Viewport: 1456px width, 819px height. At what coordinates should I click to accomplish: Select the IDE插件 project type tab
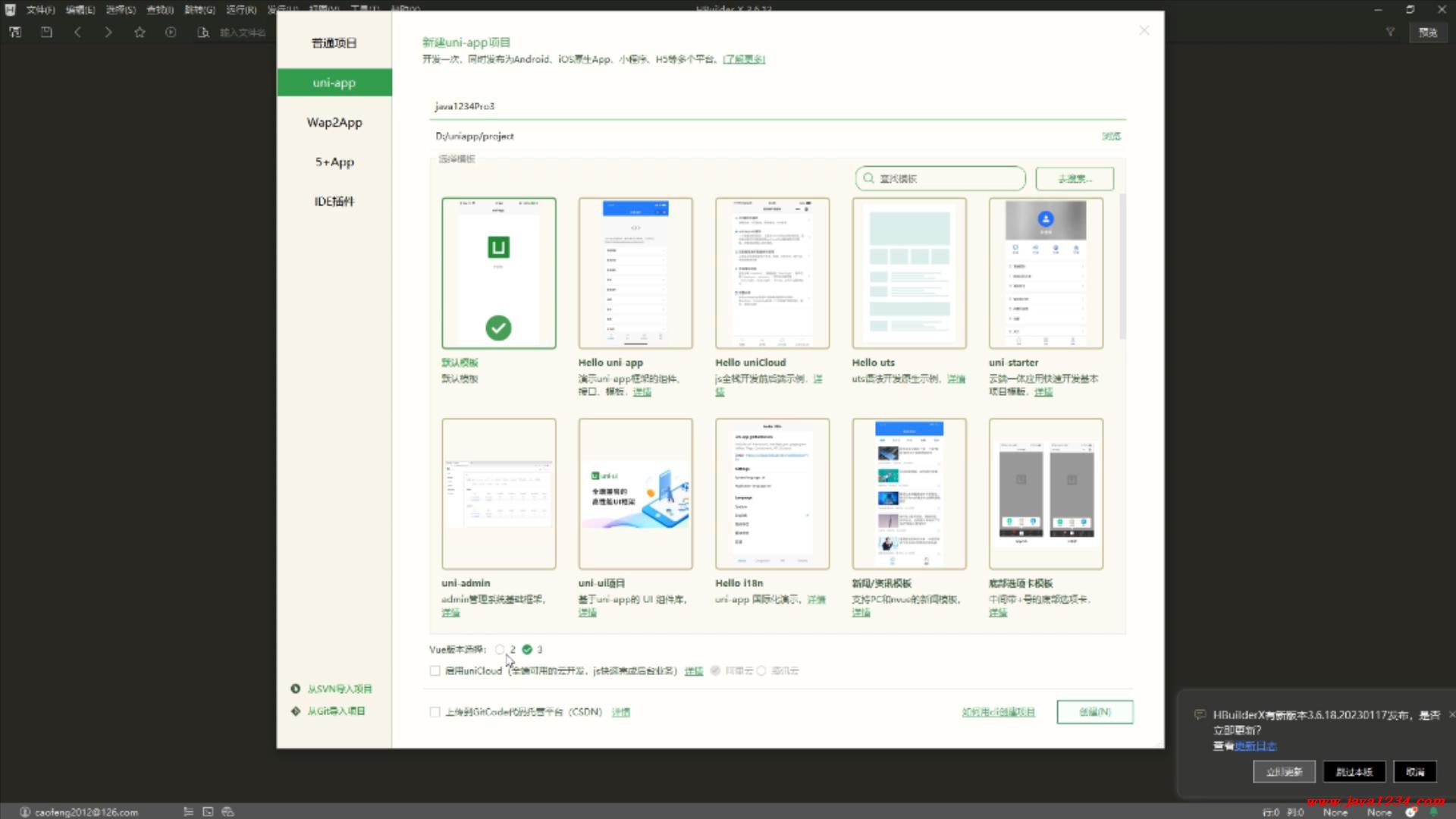point(334,201)
